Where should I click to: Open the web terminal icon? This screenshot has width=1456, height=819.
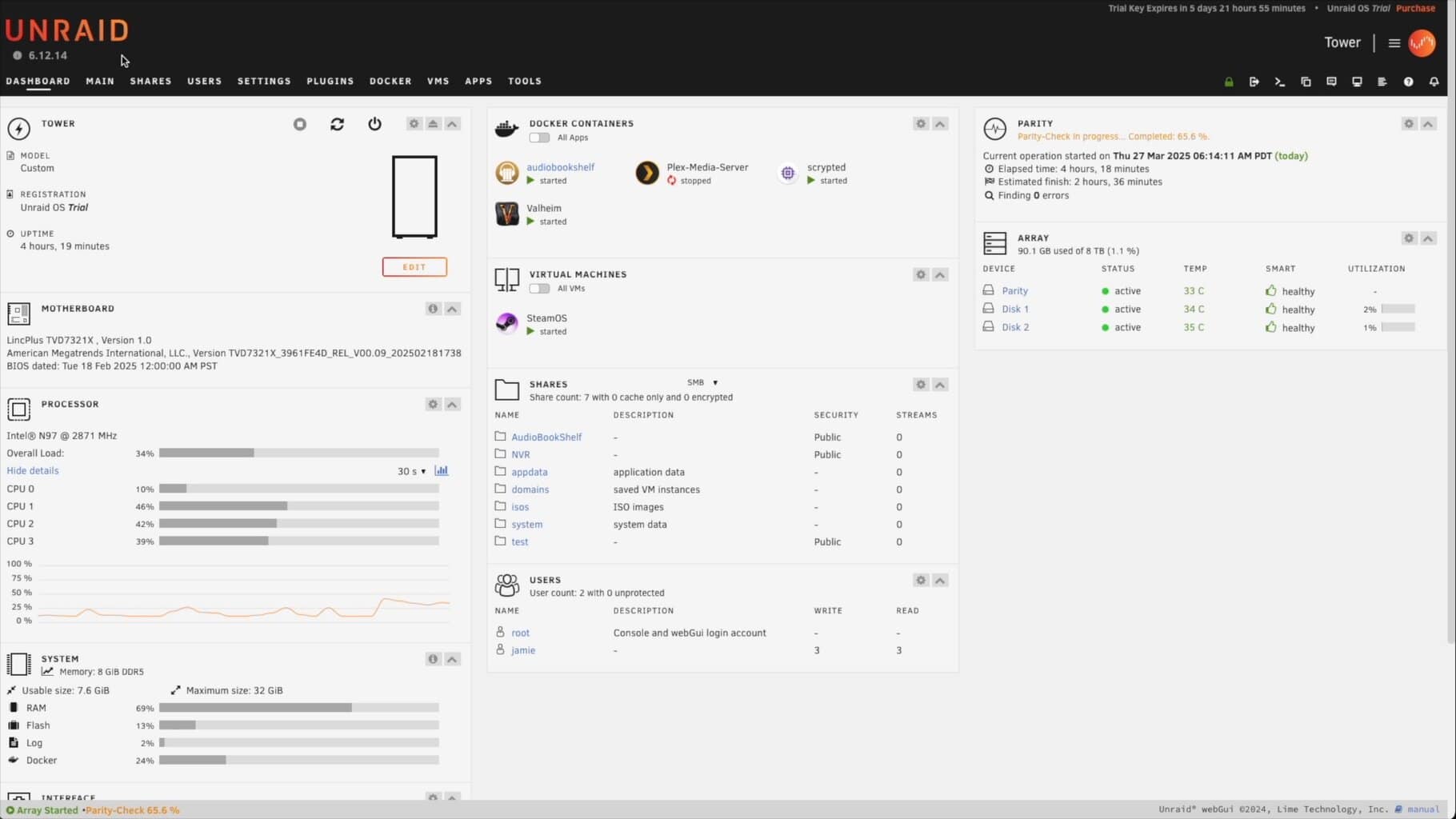click(x=1280, y=82)
